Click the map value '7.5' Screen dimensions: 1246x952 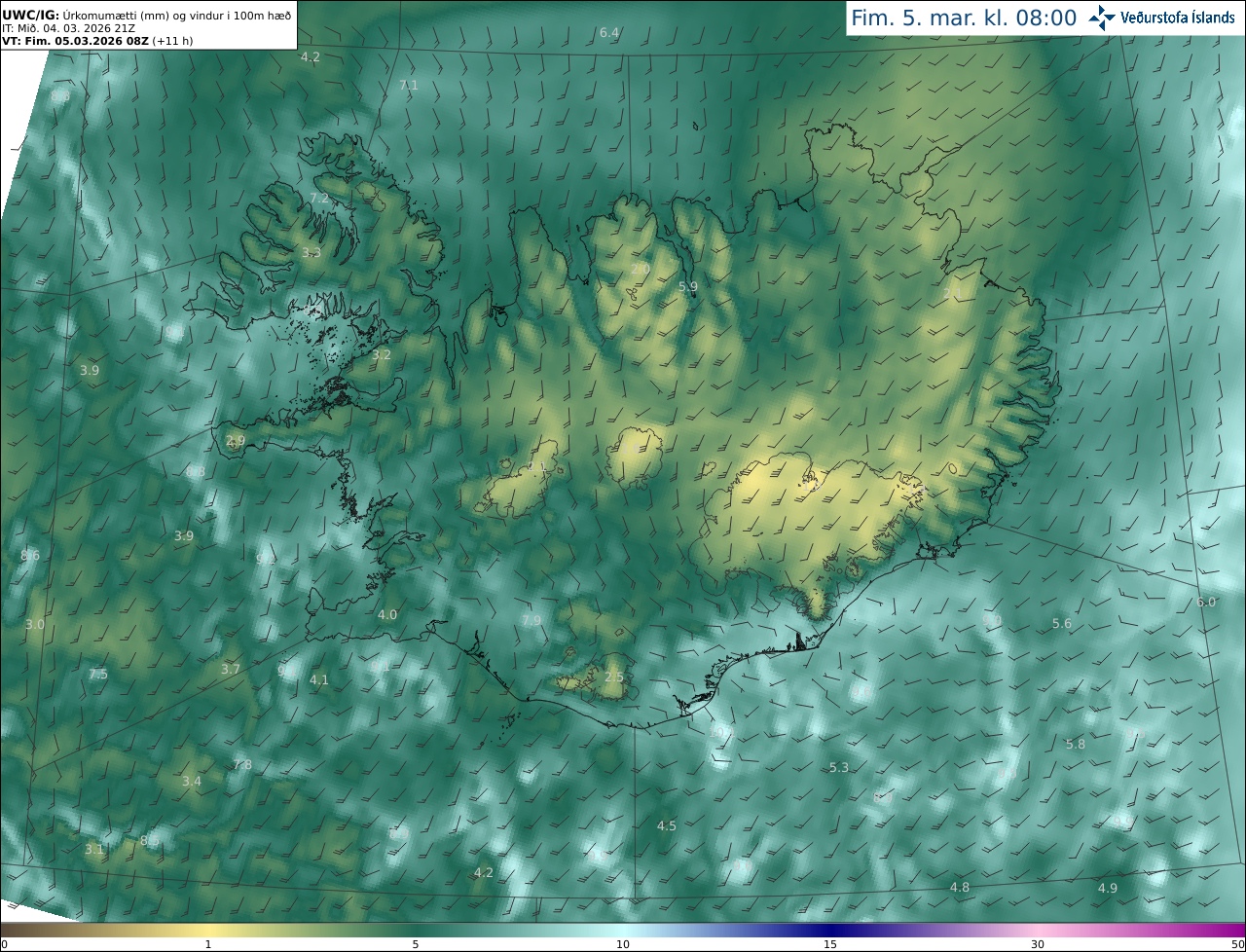click(x=98, y=675)
